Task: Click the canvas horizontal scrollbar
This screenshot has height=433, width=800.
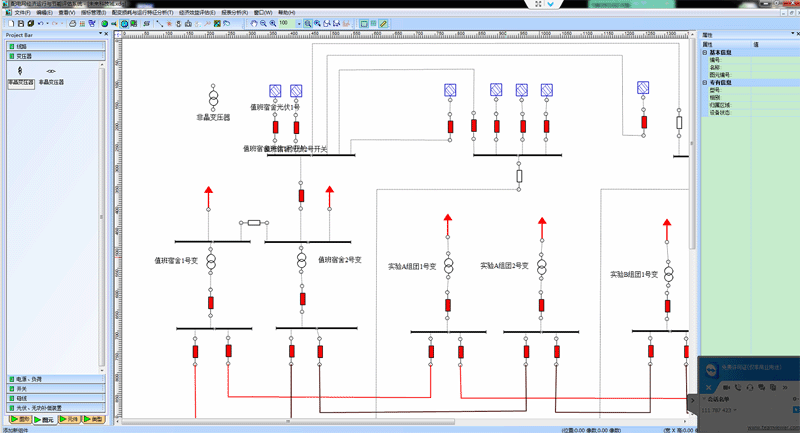Action: click(400, 423)
